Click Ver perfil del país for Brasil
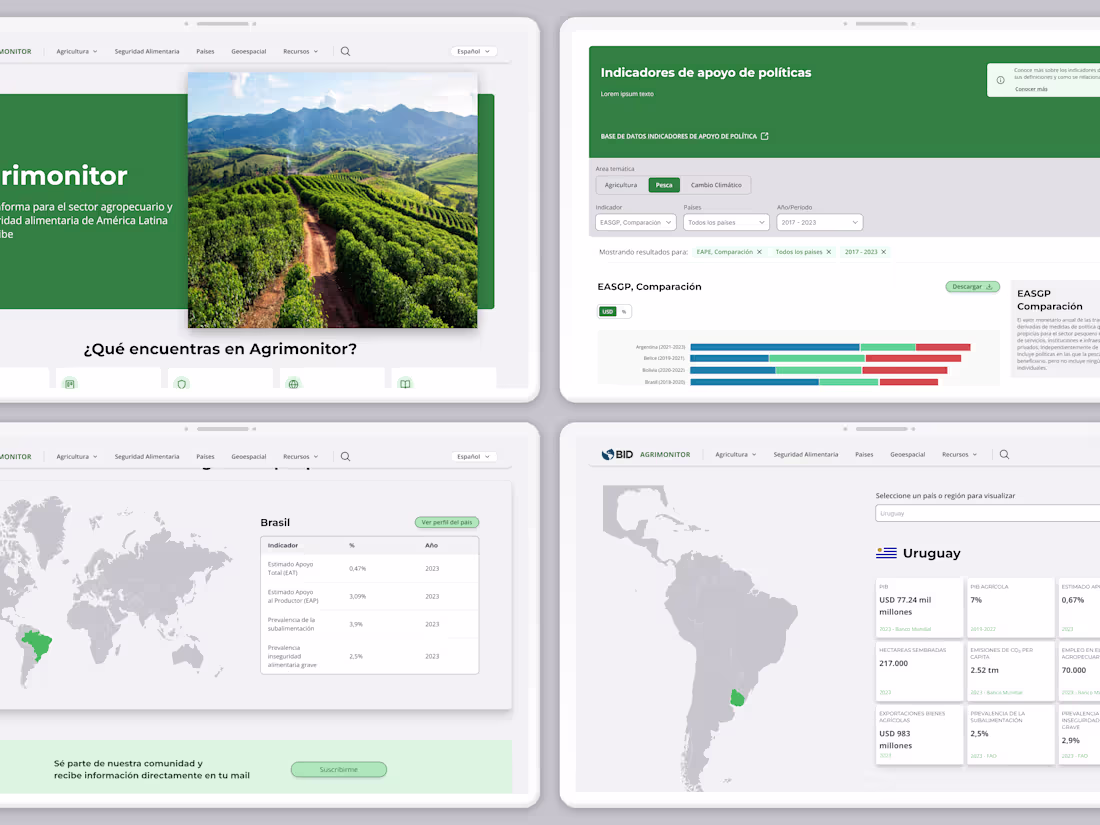 tap(446, 522)
